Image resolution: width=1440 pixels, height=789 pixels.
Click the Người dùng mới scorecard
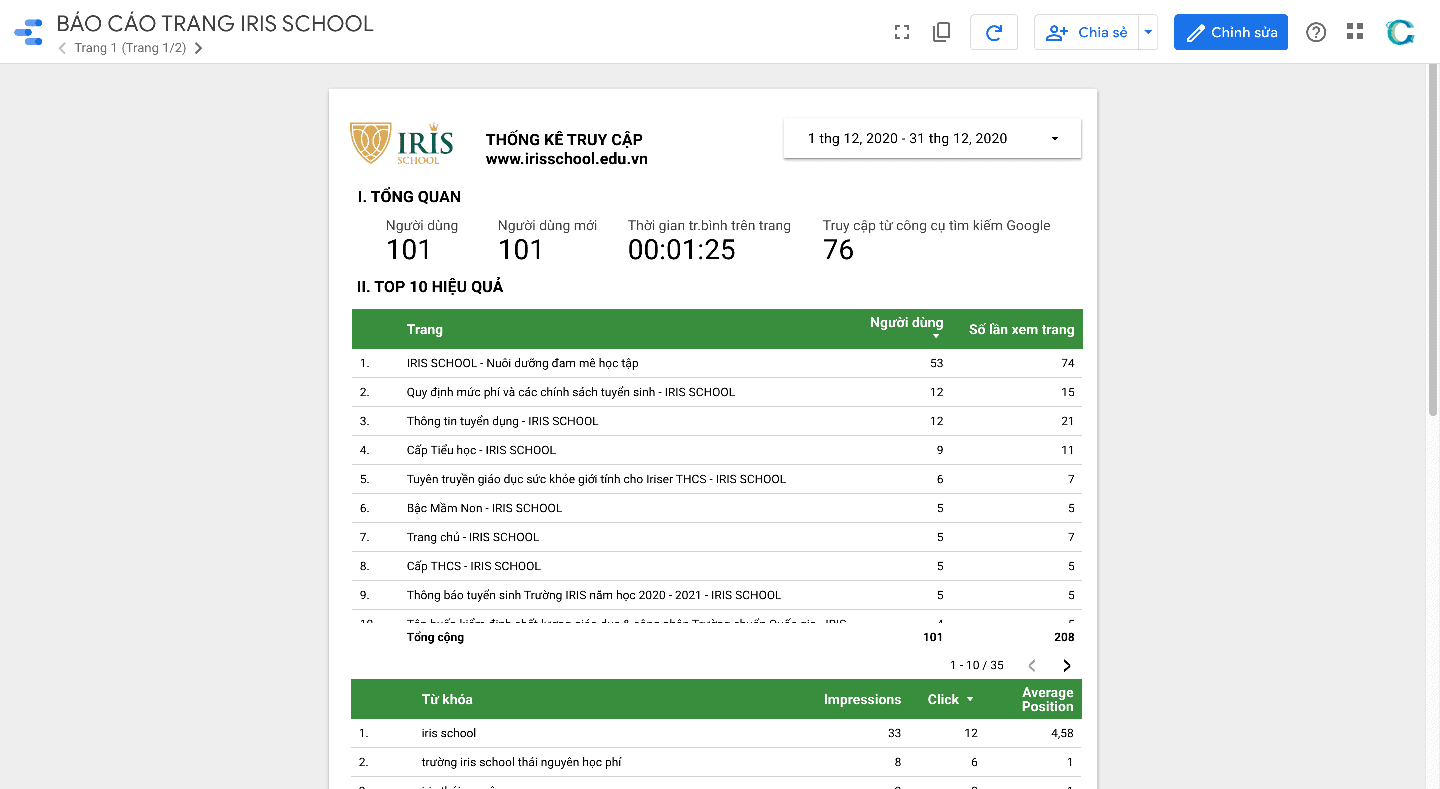pos(547,240)
